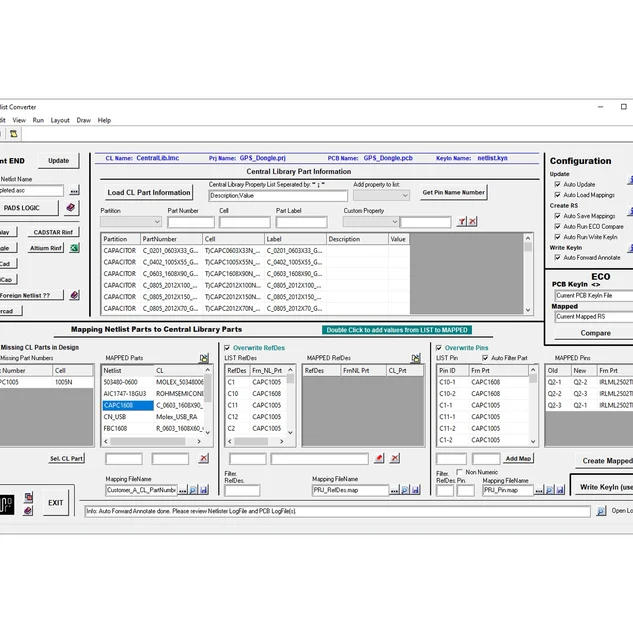Click the PADS LOGIC button

point(28,208)
